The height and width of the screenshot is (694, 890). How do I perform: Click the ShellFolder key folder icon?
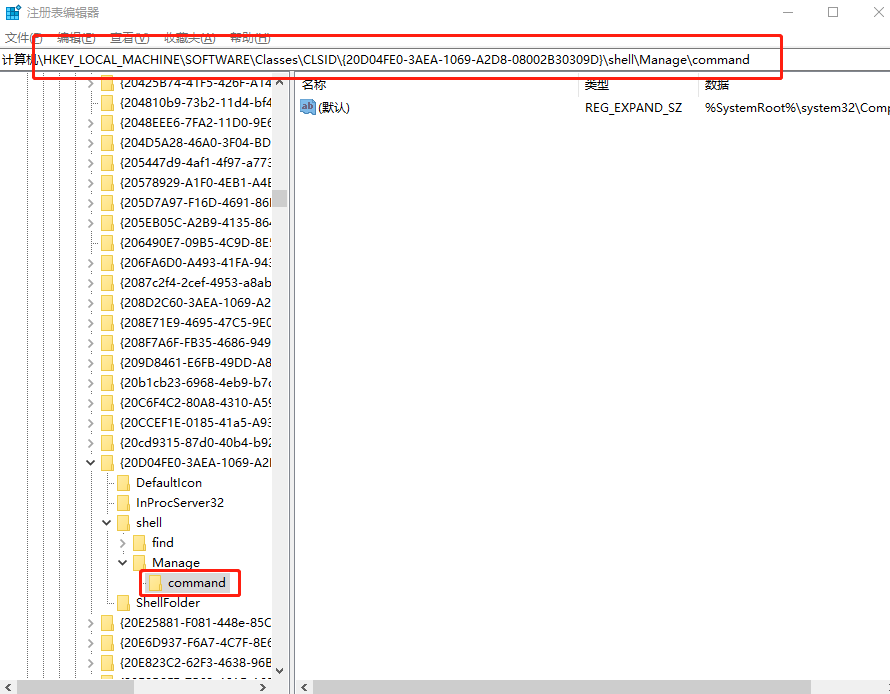(x=123, y=603)
